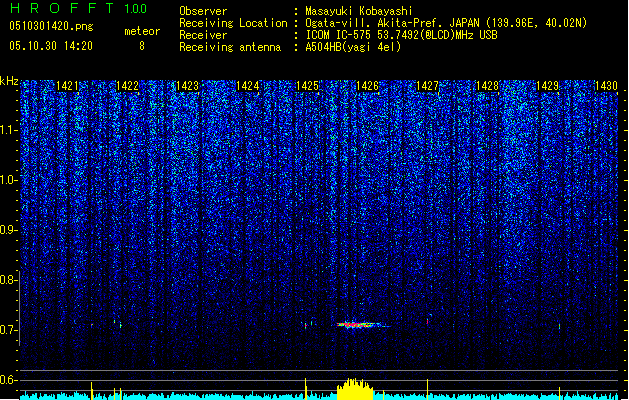The image size is (629, 400).
Task: Click the 1.1 kHz axis label
Action: pos(8,130)
